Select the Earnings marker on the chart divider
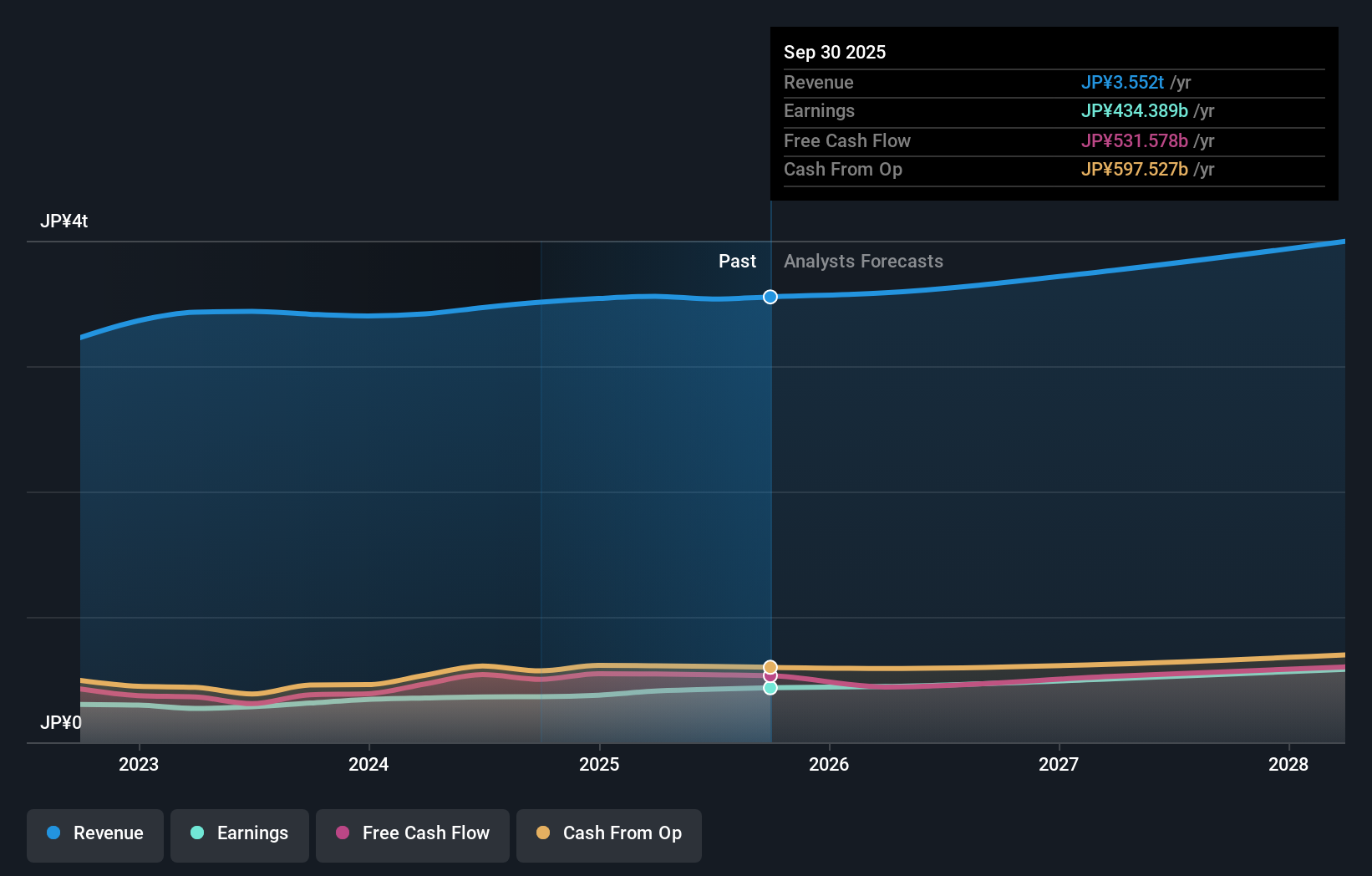 pyautogui.click(x=770, y=688)
